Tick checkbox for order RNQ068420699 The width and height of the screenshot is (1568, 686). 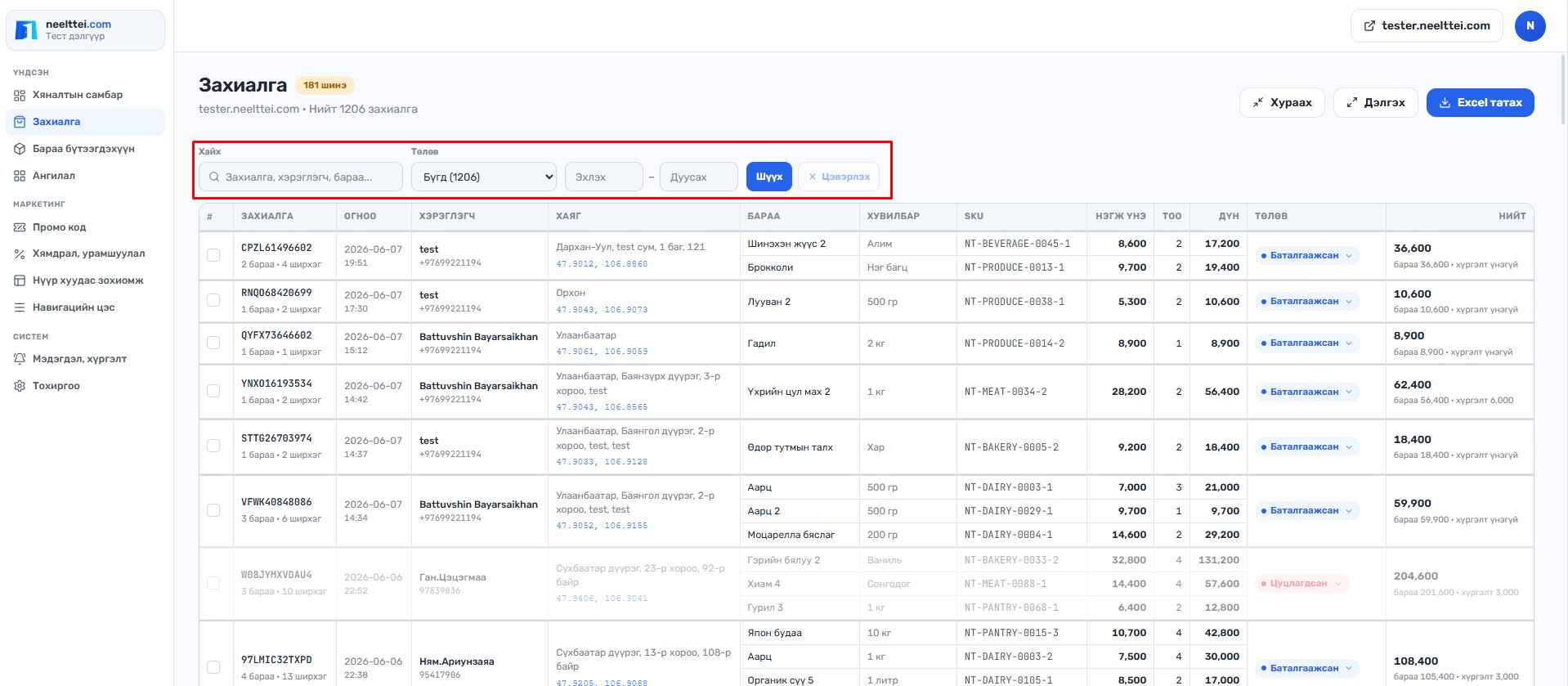point(213,300)
